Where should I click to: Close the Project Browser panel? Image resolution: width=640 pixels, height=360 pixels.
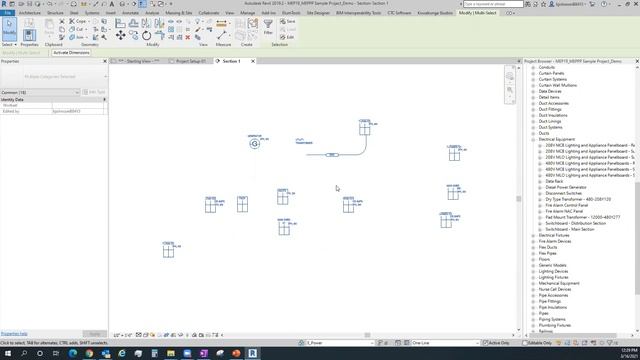pos(637,61)
